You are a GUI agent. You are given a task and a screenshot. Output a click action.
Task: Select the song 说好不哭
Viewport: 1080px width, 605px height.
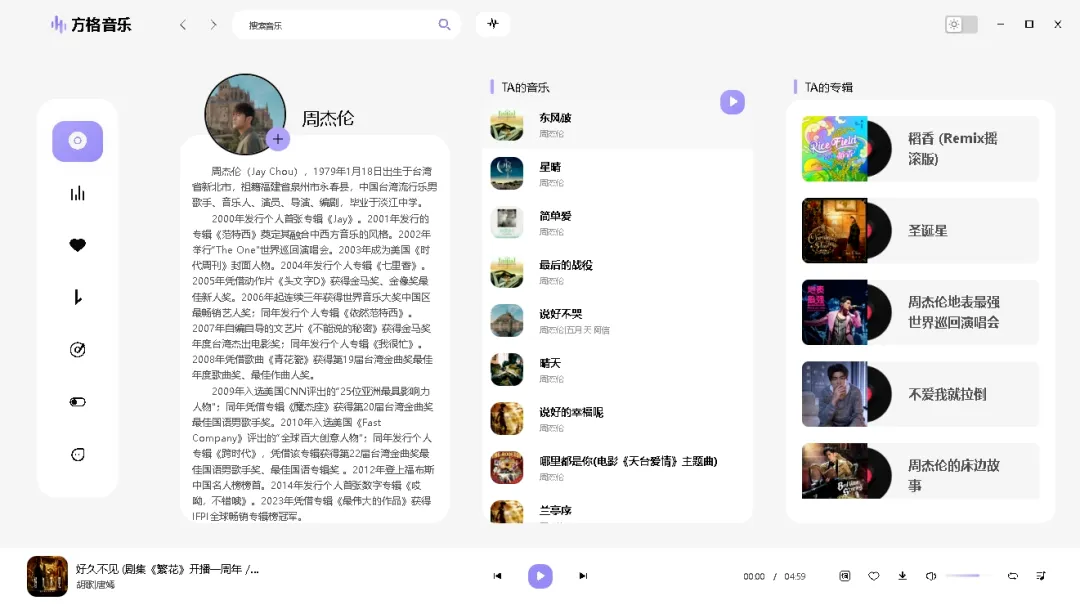tap(617, 320)
